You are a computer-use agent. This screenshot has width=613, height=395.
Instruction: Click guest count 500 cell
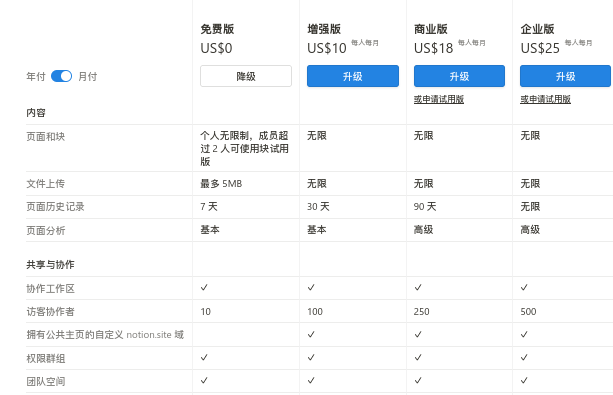[x=528, y=312]
